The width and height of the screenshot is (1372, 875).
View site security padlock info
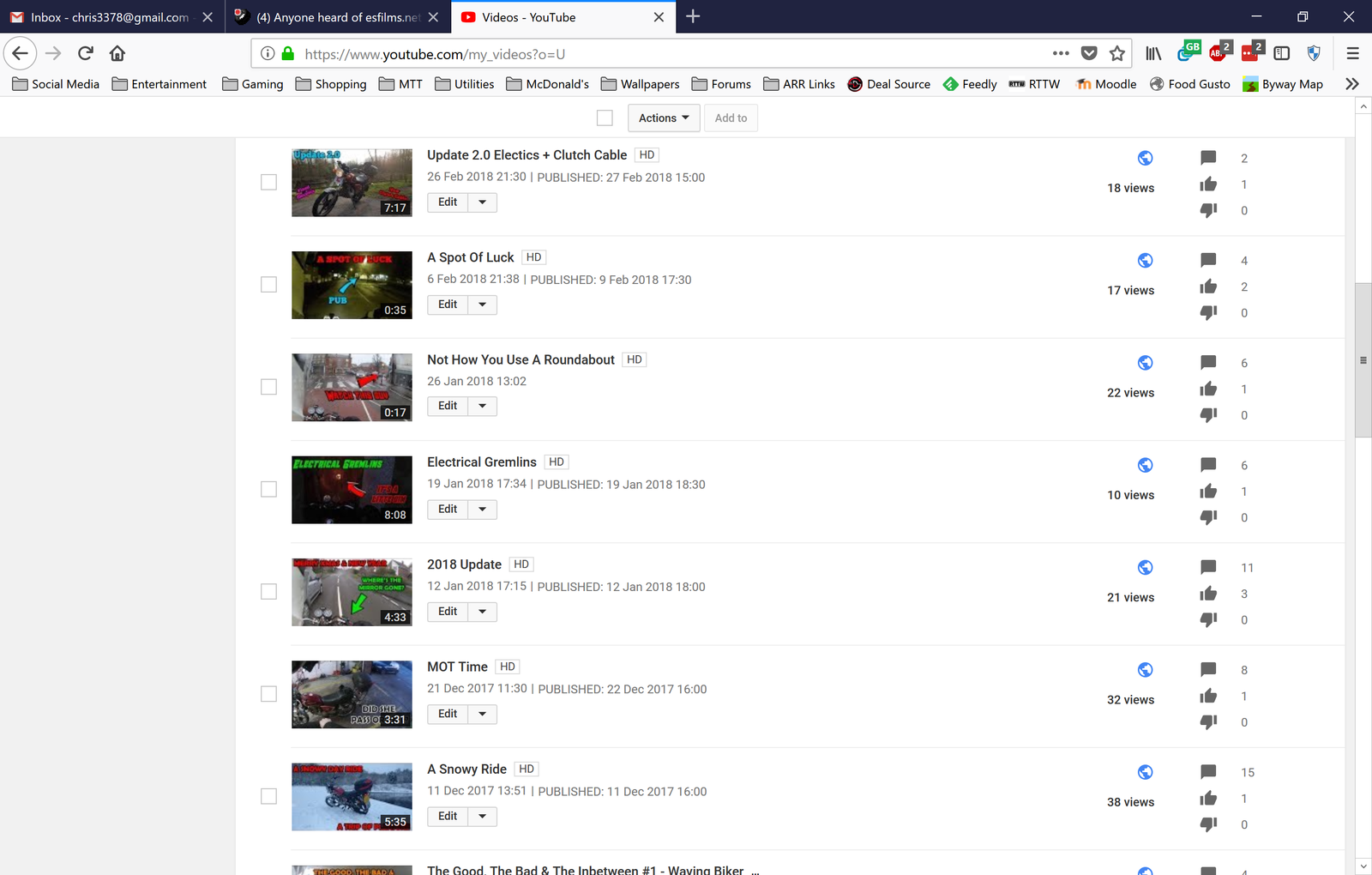[288, 53]
